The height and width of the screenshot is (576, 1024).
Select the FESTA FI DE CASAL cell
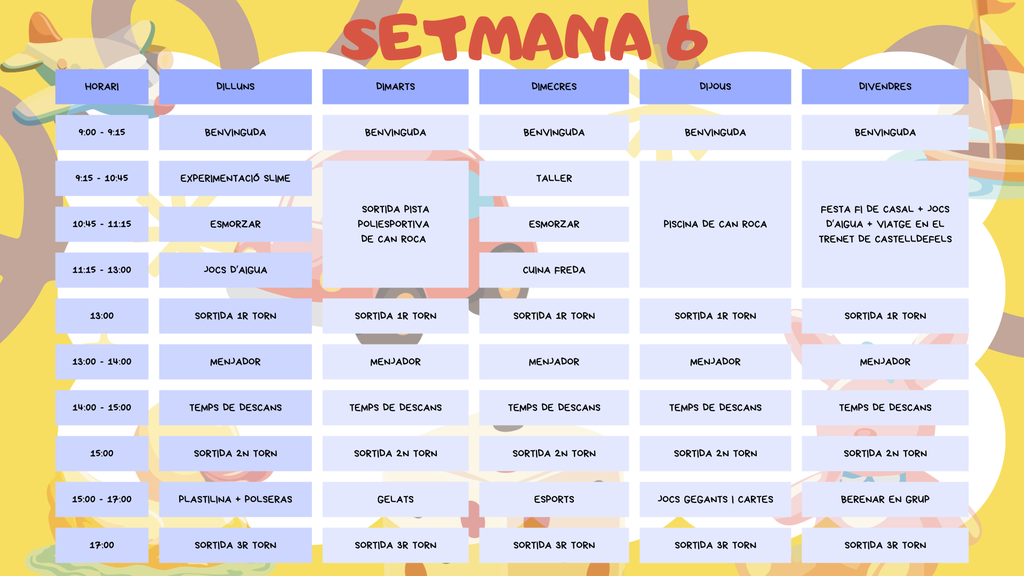pyautogui.click(x=885, y=224)
